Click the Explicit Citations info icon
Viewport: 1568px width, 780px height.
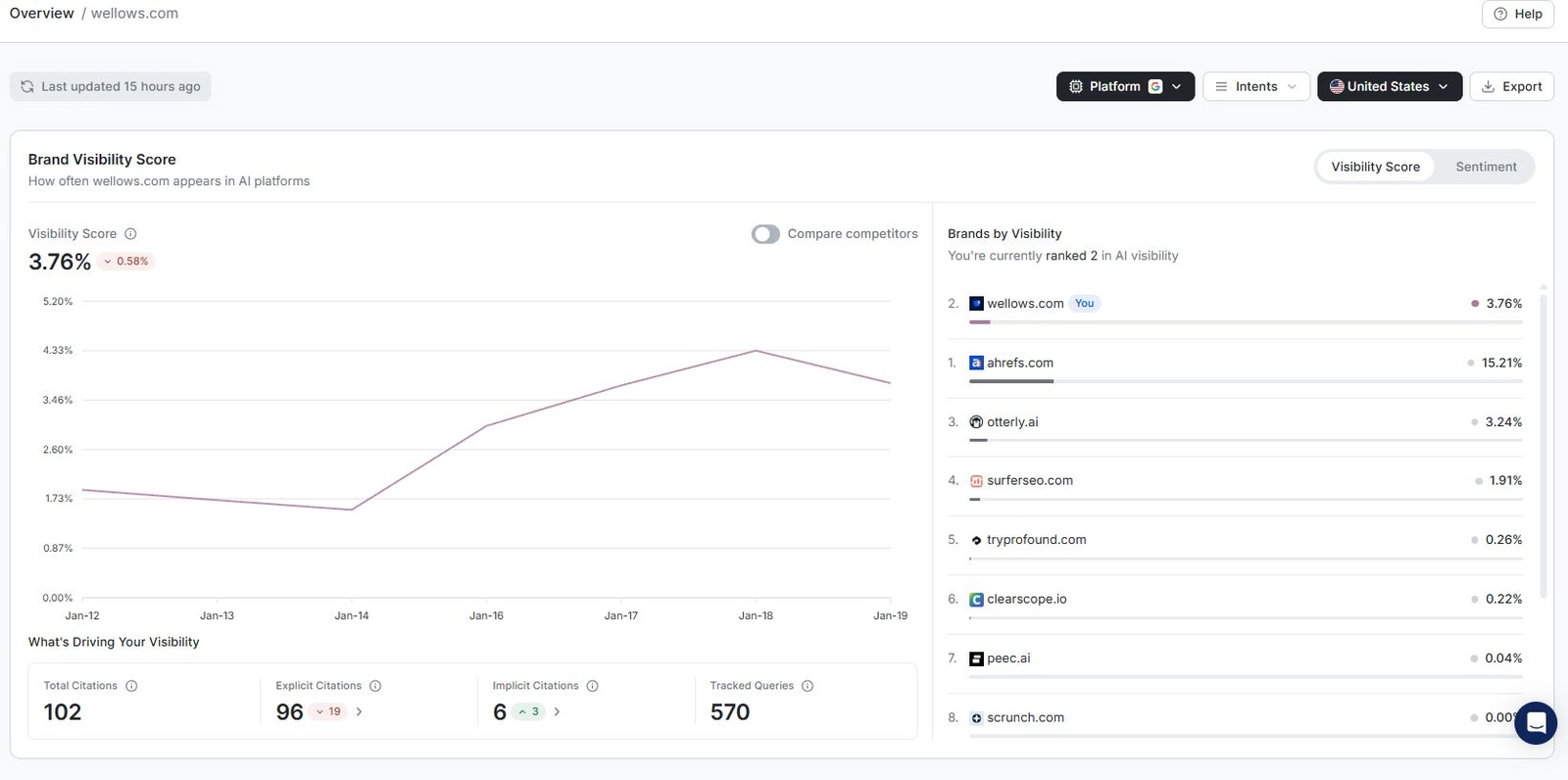(375, 686)
